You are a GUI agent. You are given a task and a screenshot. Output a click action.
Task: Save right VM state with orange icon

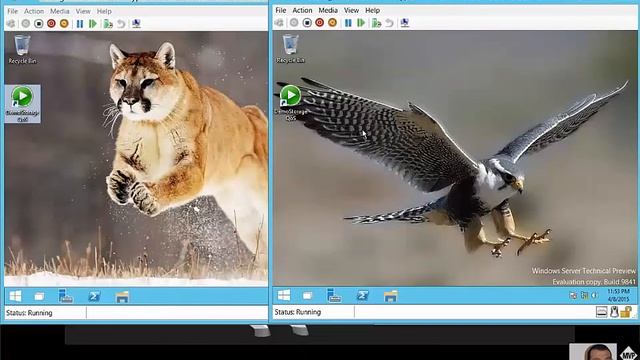pyautogui.click(x=332, y=23)
